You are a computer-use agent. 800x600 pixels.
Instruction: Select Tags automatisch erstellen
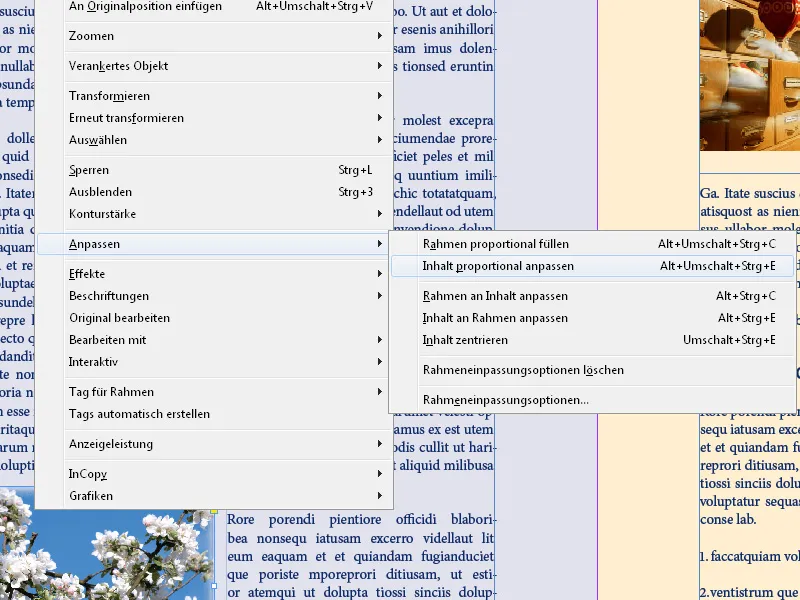click(214, 414)
